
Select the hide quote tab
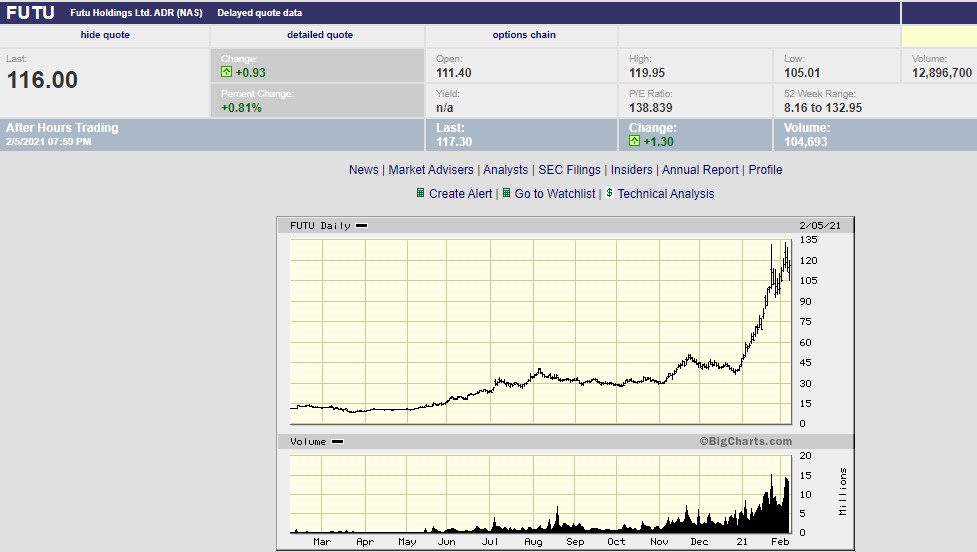105,35
